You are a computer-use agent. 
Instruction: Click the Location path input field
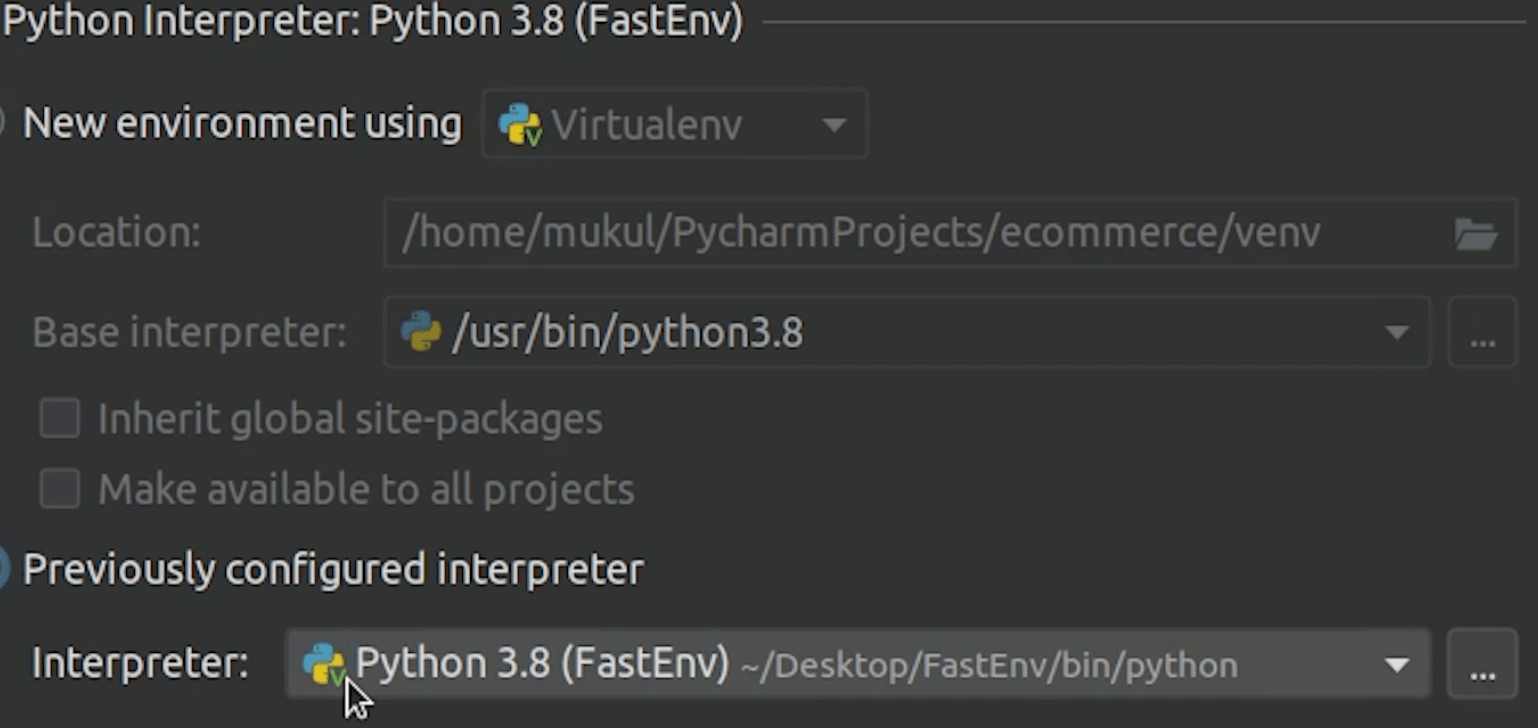tap(900, 233)
